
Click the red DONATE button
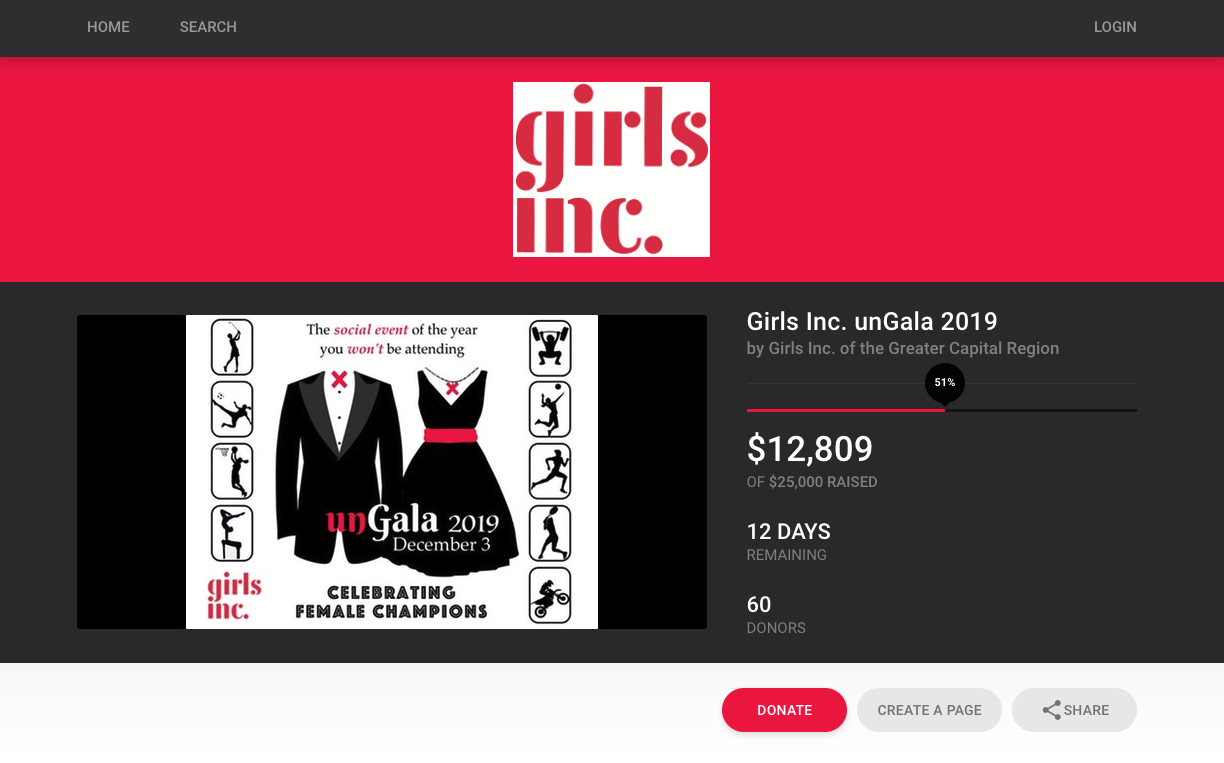pyautogui.click(x=784, y=710)
